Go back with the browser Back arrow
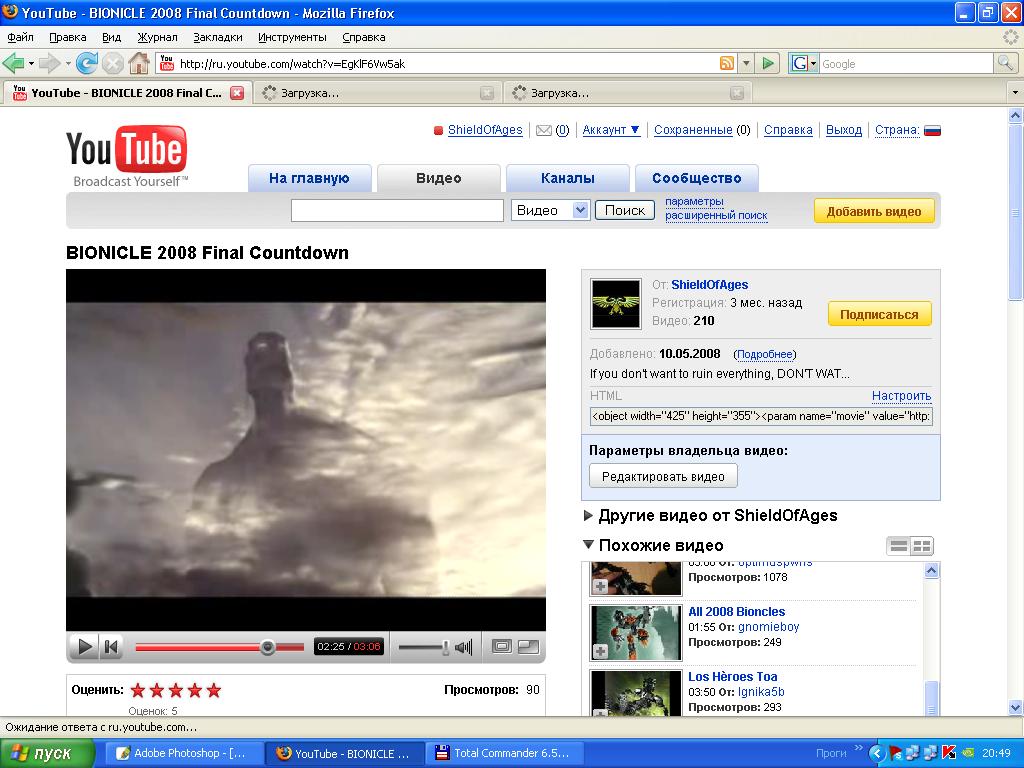The height and width of the screenshot is (768, 1024). 13,63
